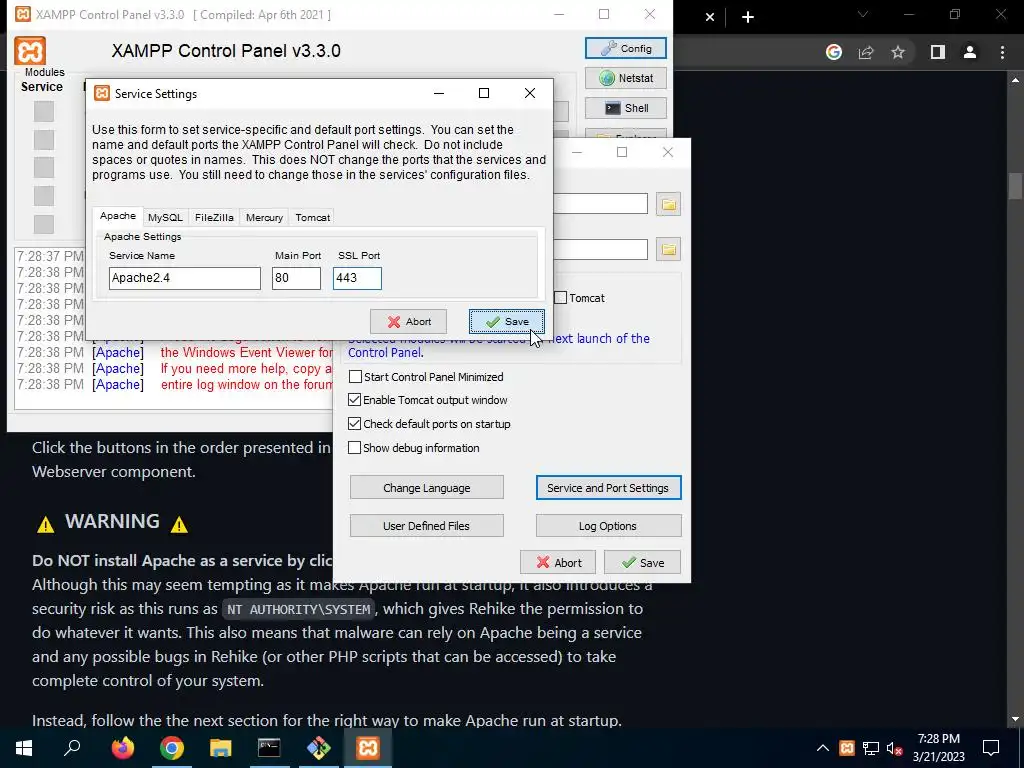The image size is (1024, 768).
Task: Click Abort in the Service Settings dialog
Action: click(x=408, y=321)
